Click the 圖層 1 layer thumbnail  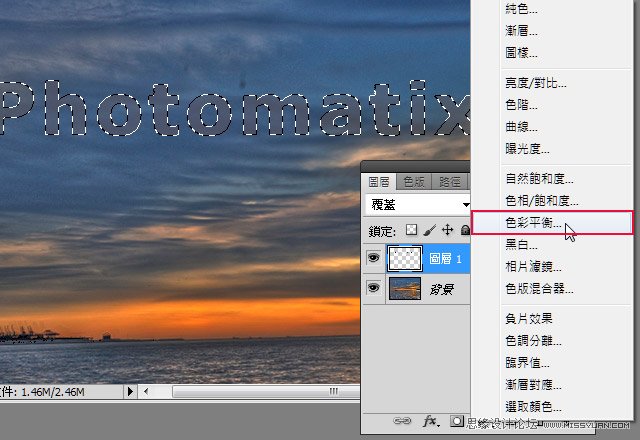click(x=404, y=258)
